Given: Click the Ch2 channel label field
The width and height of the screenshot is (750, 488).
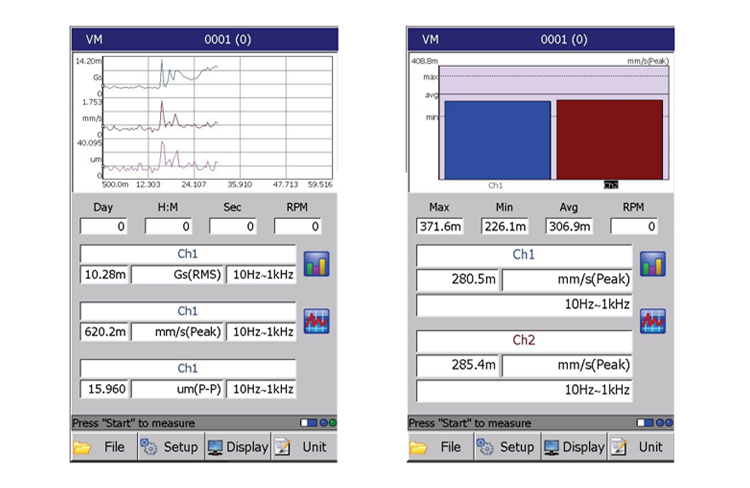Looking at the screenshot, I should coord(523,340).
